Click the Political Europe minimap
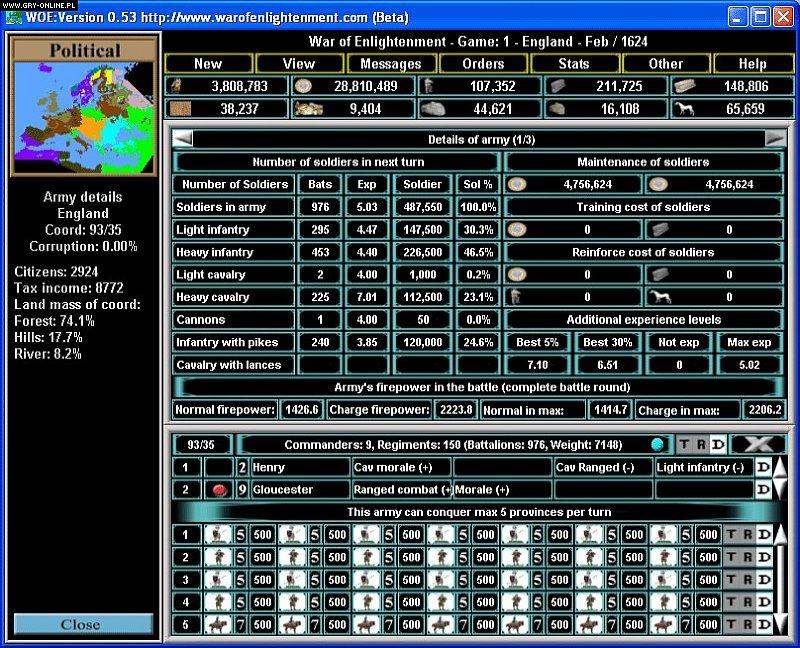The image size is (800, 648). 83,118
